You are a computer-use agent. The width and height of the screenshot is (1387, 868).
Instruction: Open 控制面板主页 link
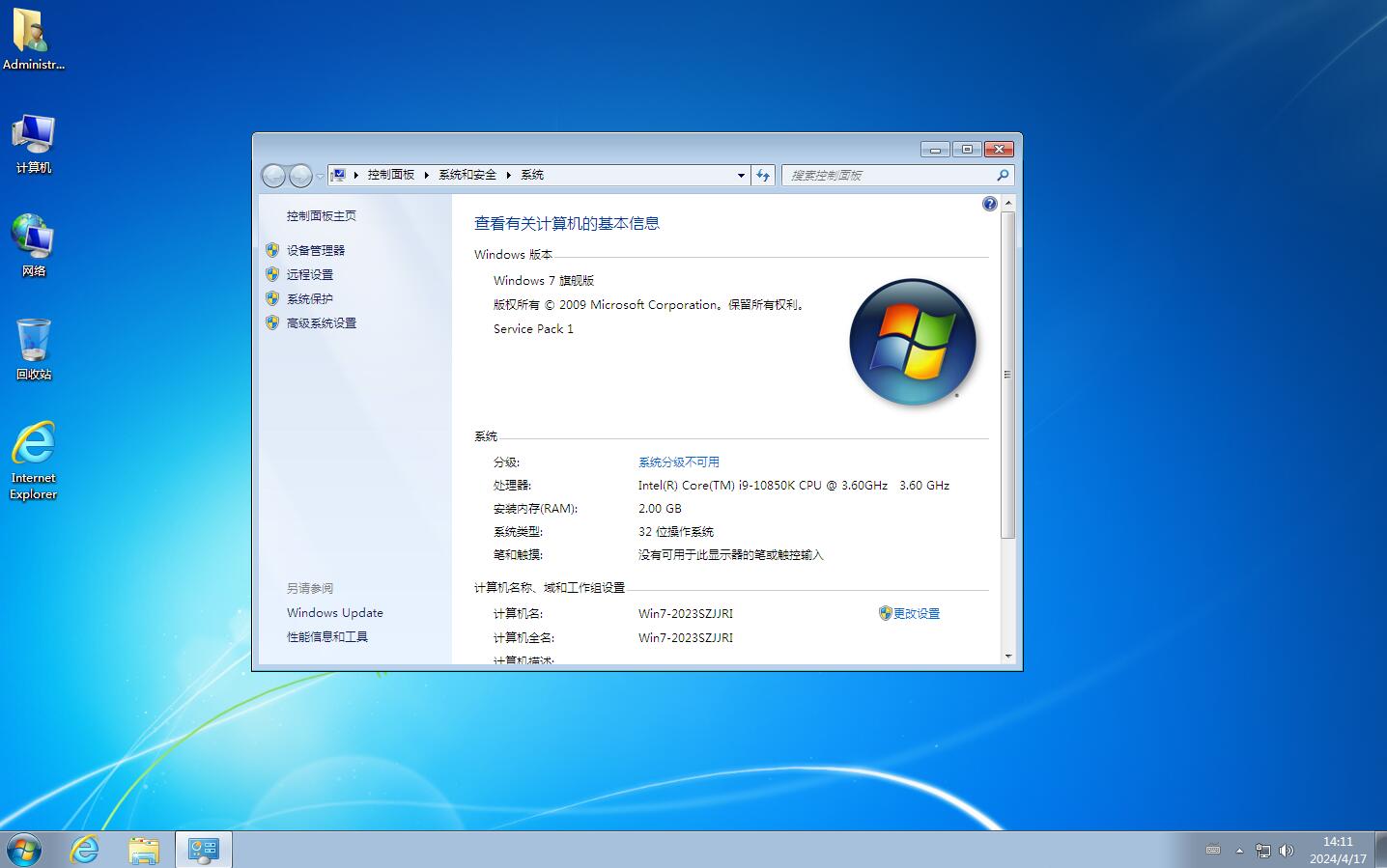[322, 216]
